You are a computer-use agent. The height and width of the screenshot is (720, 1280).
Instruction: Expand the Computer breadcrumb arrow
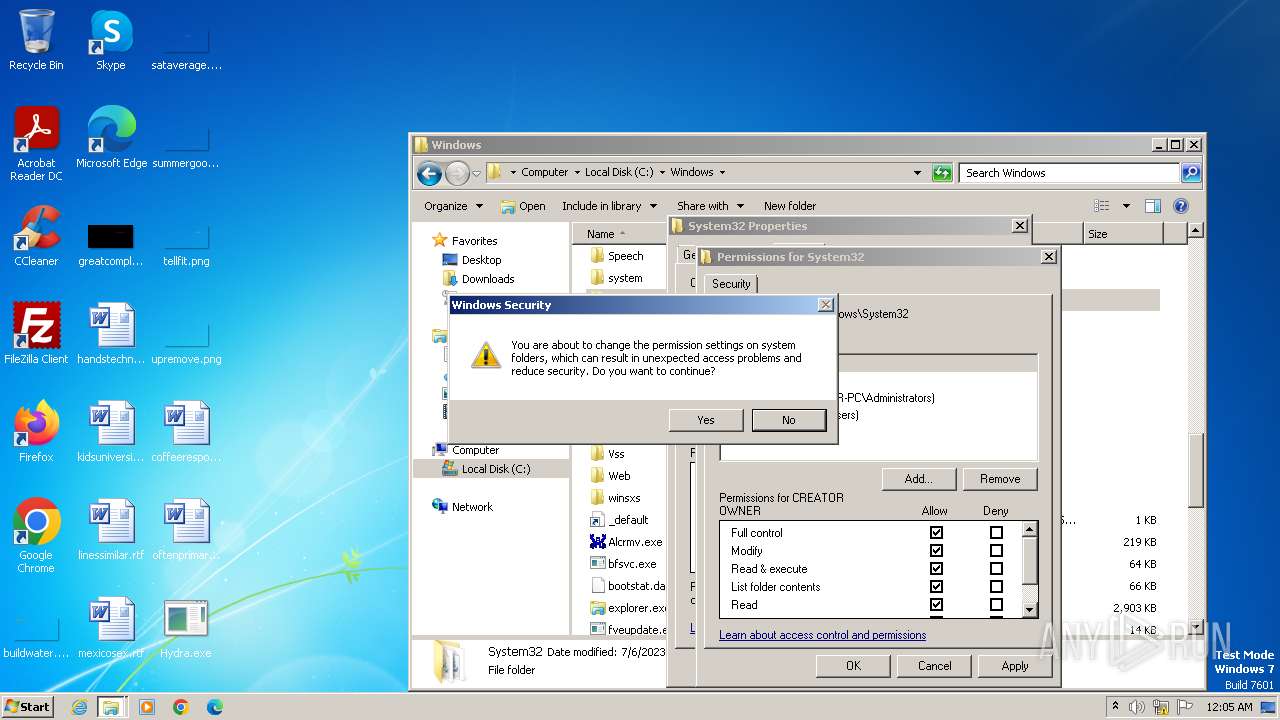[577, 172]
